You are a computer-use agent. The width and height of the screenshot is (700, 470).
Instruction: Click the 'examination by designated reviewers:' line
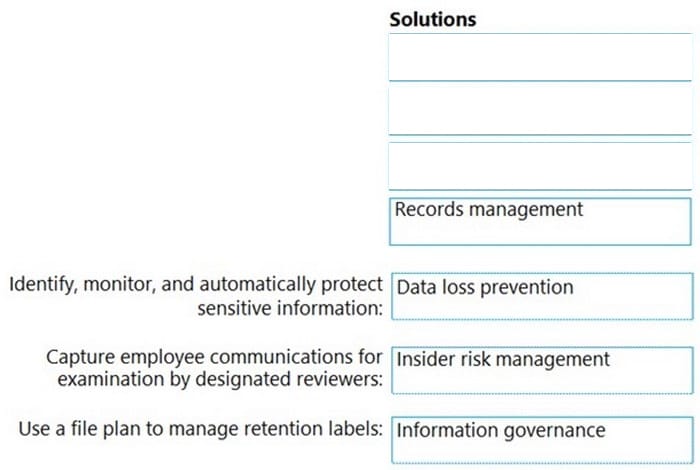coord(220,379)
